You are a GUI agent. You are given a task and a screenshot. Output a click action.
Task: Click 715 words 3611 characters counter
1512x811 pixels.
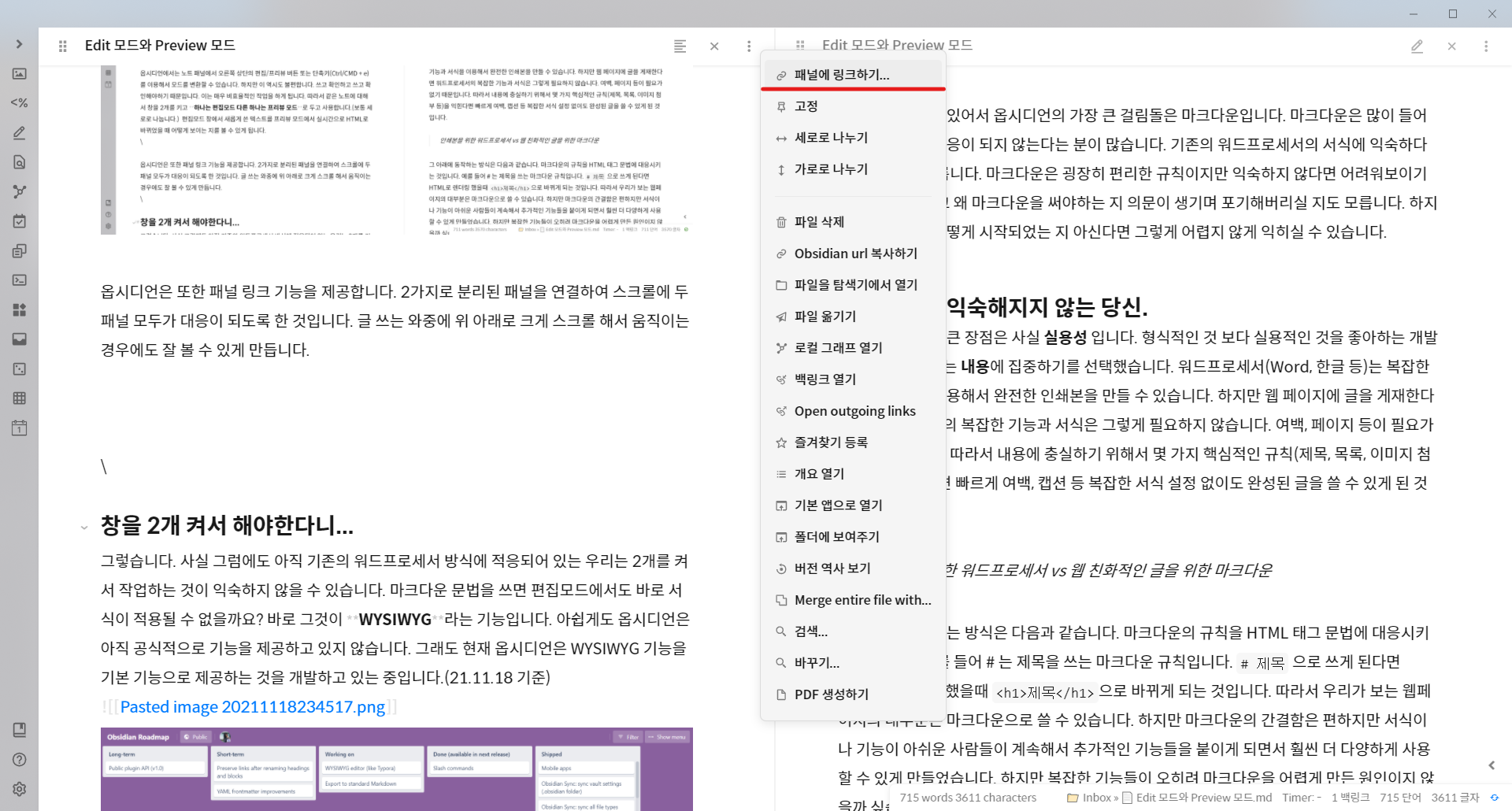click(x=968, y=798)
